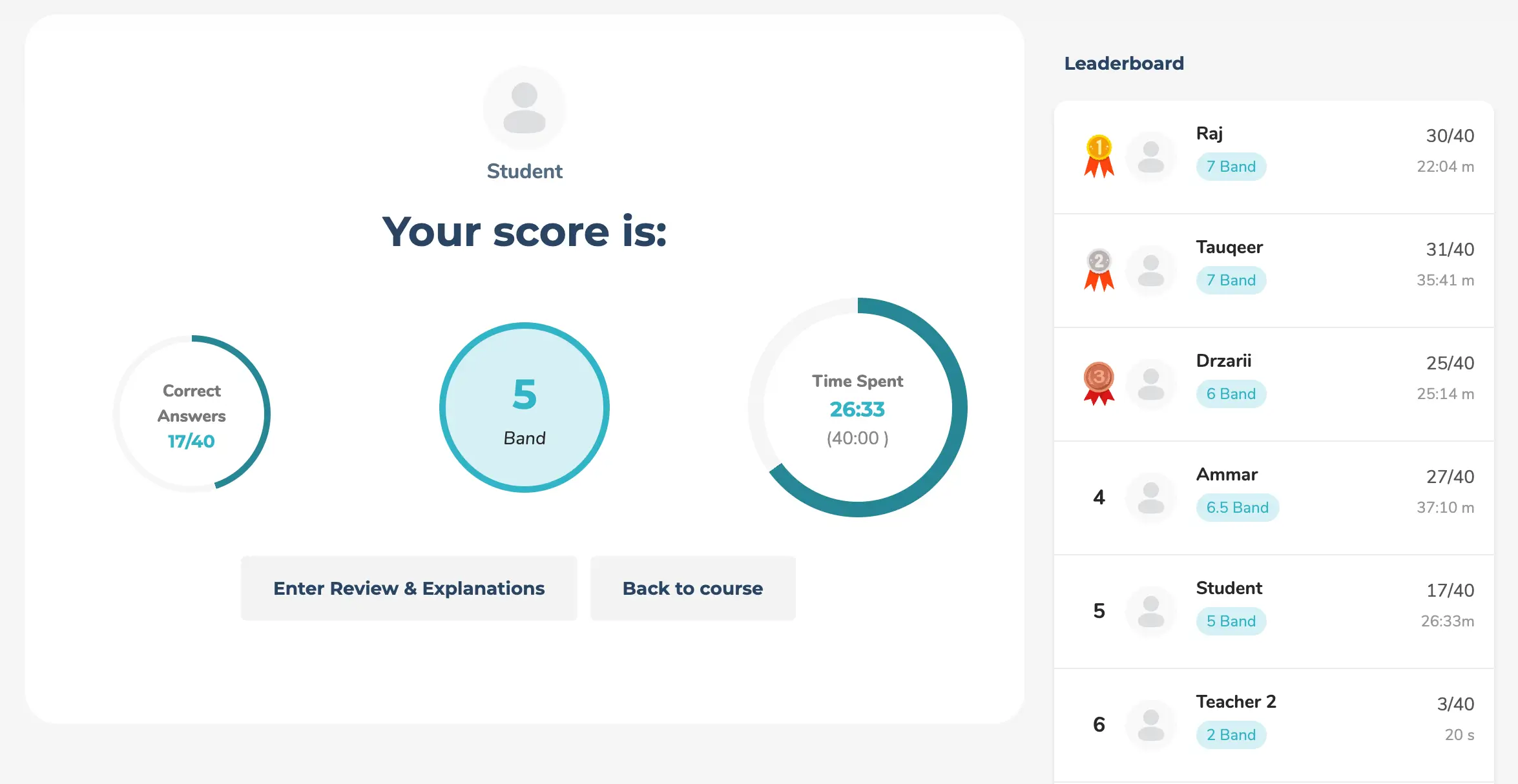The height and width of the screenshot is (784, 1518).
Task: Click Raj's avatar in leaderboard
Action: point(1150,157)
